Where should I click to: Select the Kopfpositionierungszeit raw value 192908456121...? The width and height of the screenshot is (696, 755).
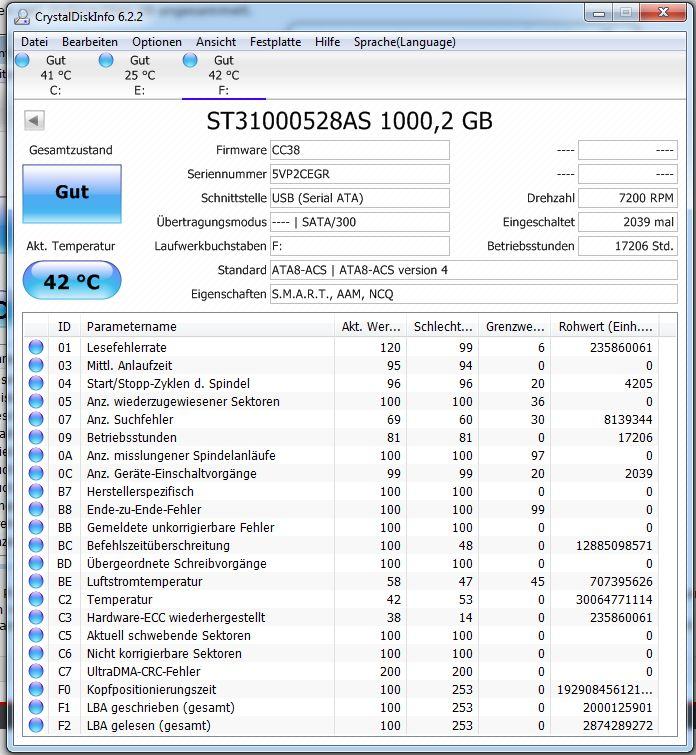pyautogui.click(x=605, y=690)
